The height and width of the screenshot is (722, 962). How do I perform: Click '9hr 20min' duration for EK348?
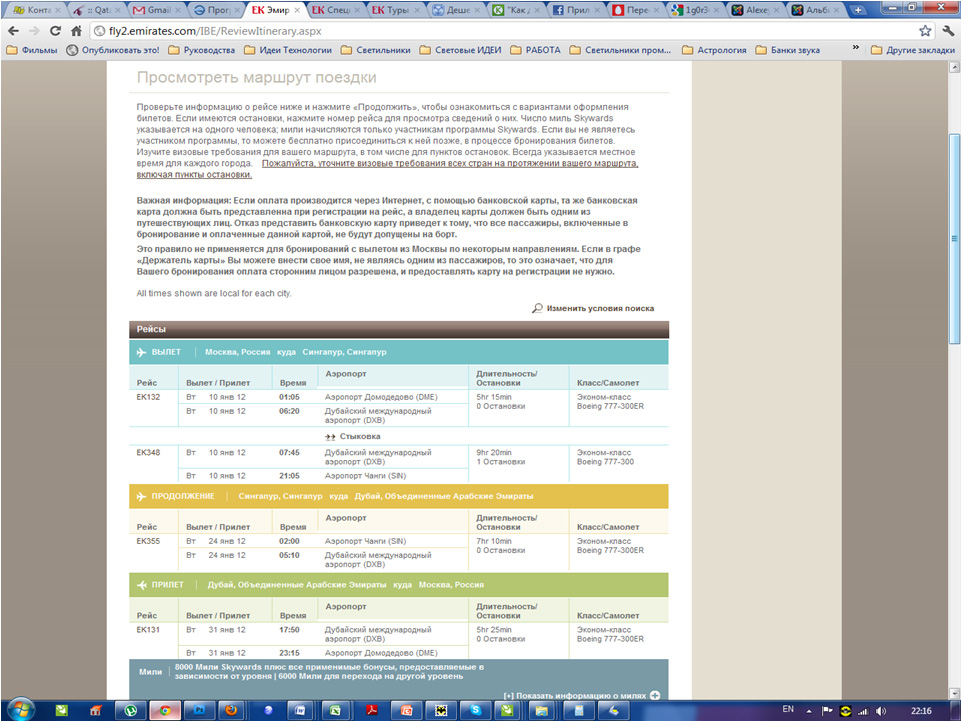494,453
